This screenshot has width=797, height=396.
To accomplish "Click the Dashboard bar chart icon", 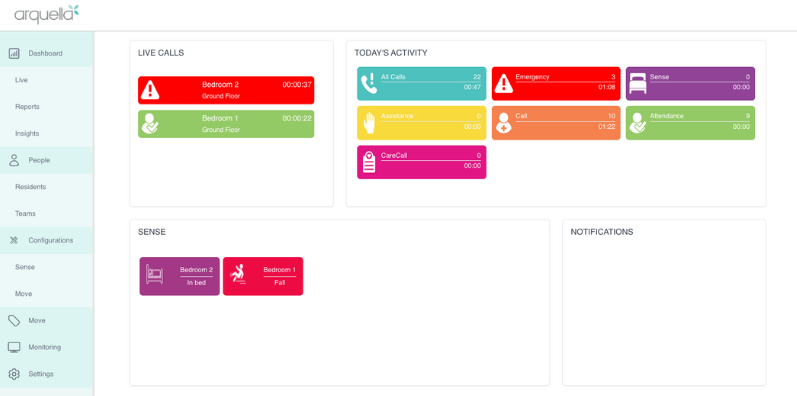I will click(14, 53).
